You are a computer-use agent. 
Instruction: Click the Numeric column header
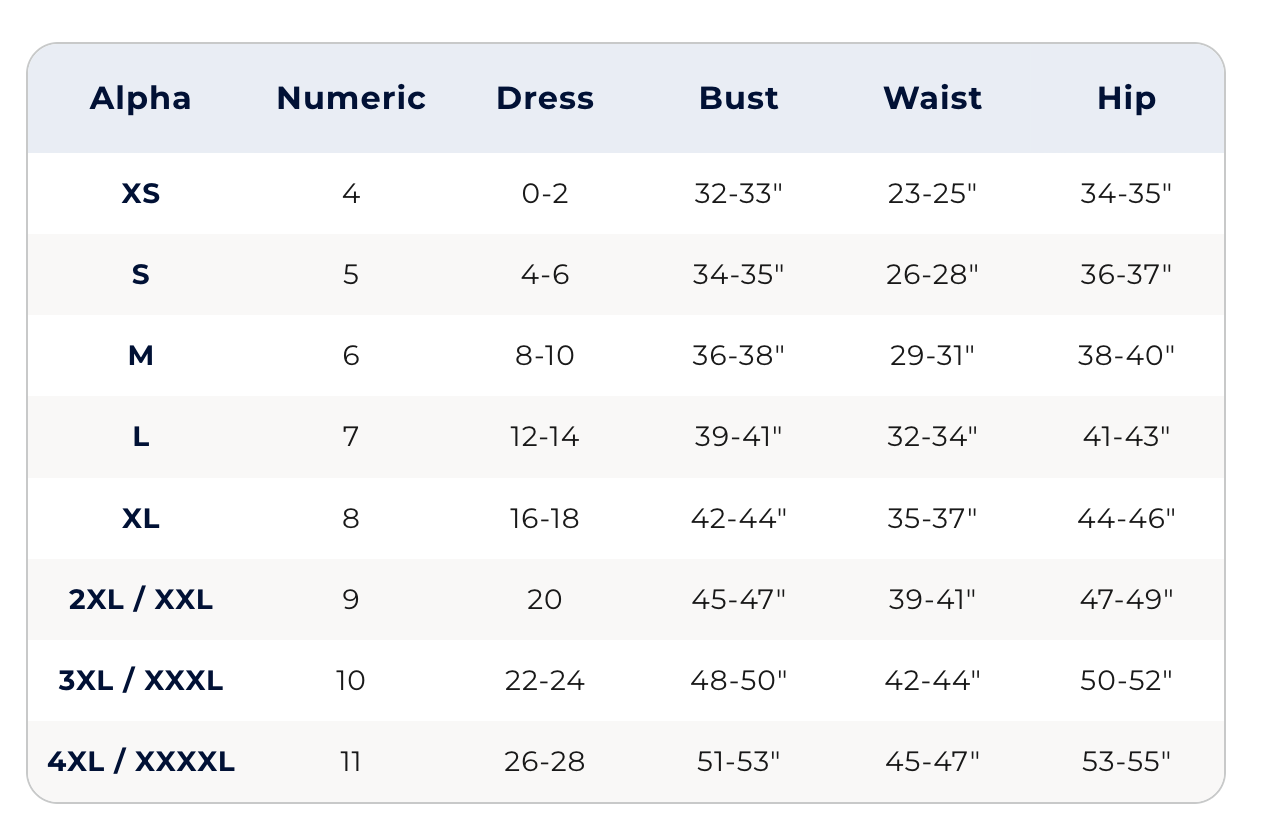[x=351, y=98]
